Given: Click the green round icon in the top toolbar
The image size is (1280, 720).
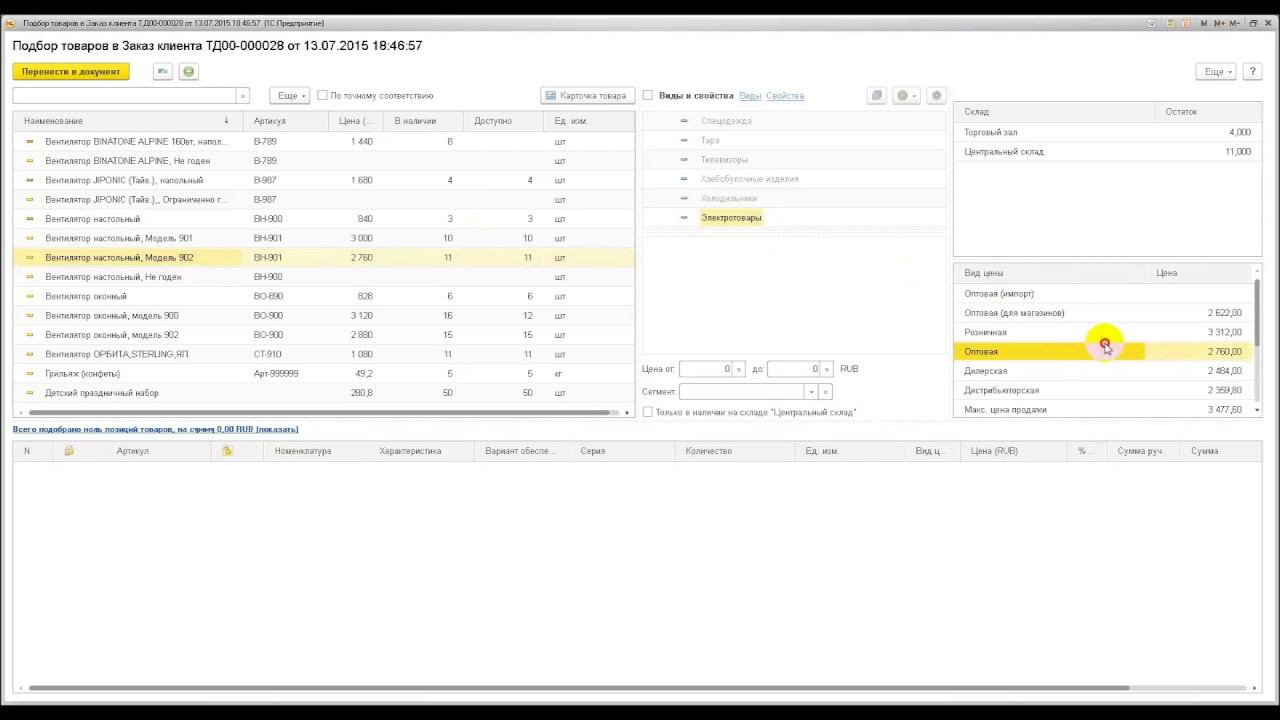Looking at the screenshot, I should tap(188, 72).
